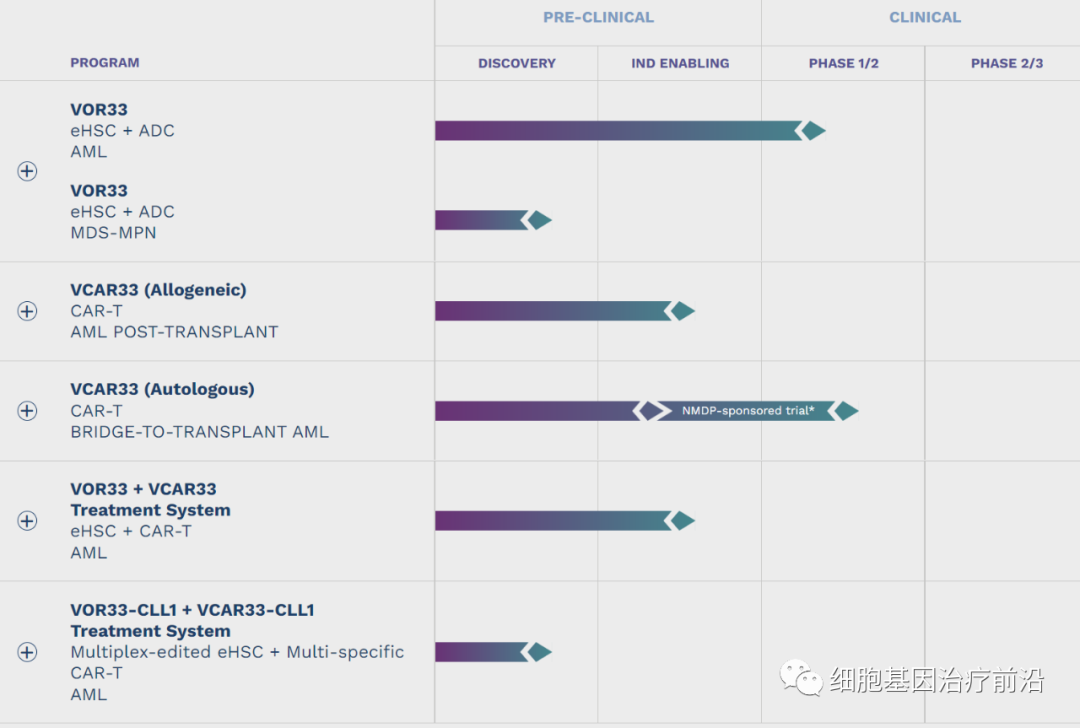Click the VCAR33 Allogeneic progress diamond marker
This screenshot has width=1080, height=728.
683,311
